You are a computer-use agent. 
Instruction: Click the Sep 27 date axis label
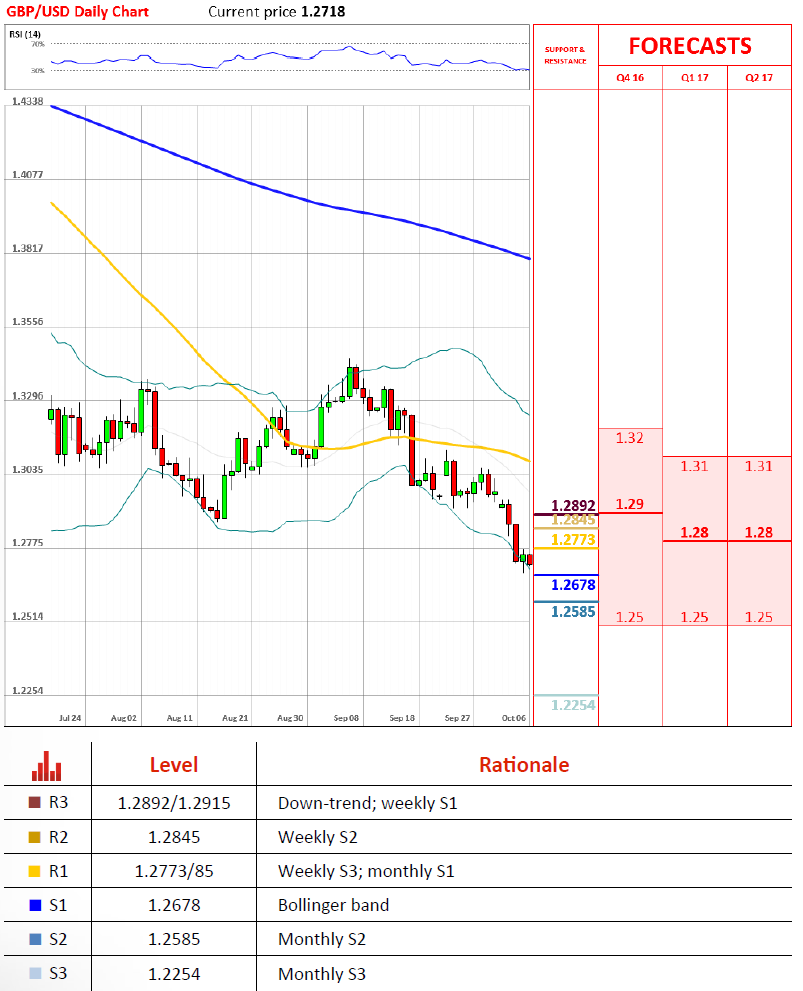(x=457, y=718)
